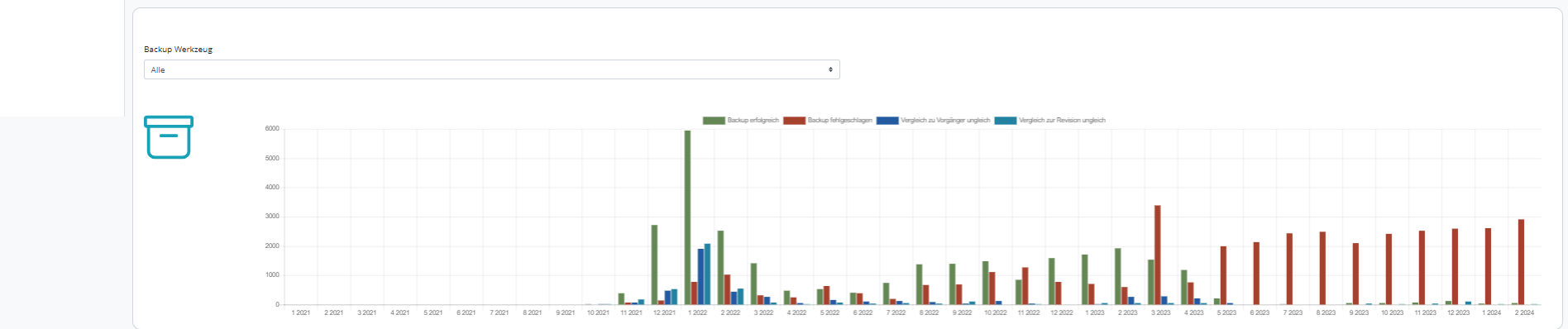Select the tallest green bar at 1 2022

(687, 217)
